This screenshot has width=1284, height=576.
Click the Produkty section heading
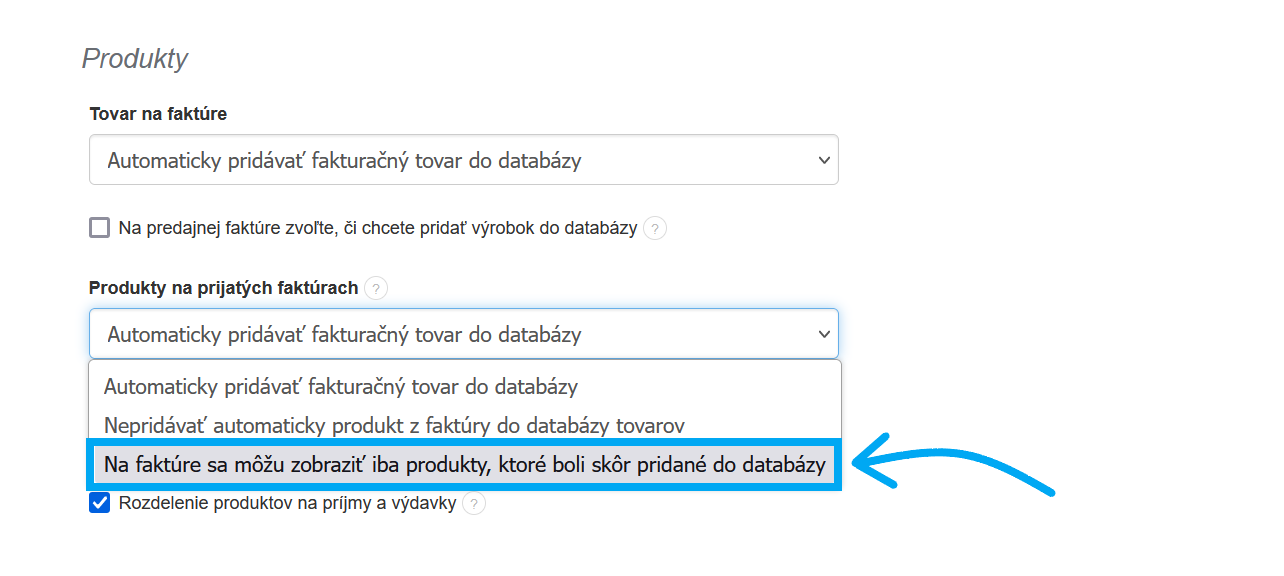(134, 59)
